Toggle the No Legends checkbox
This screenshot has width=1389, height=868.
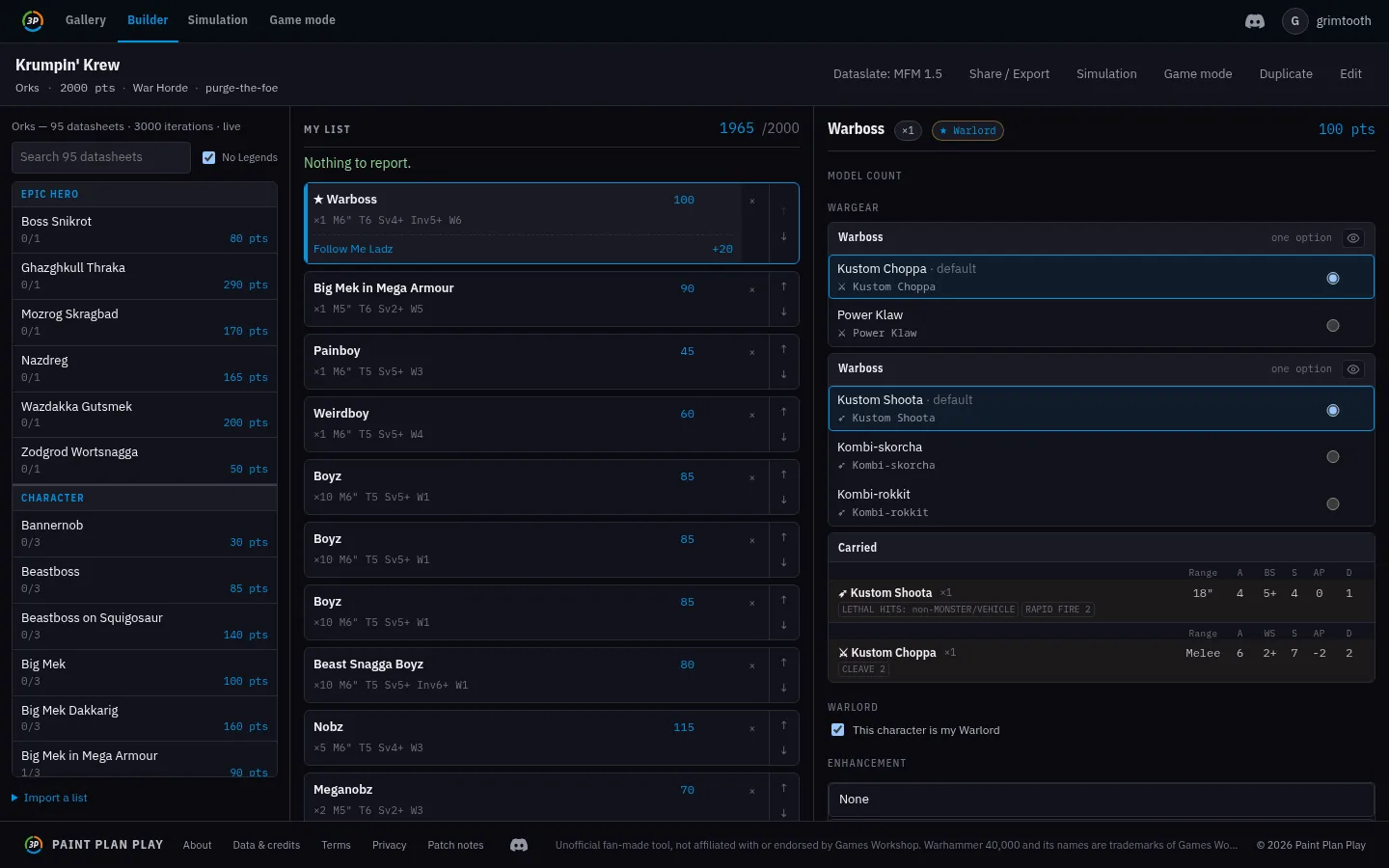coord(209,157)
